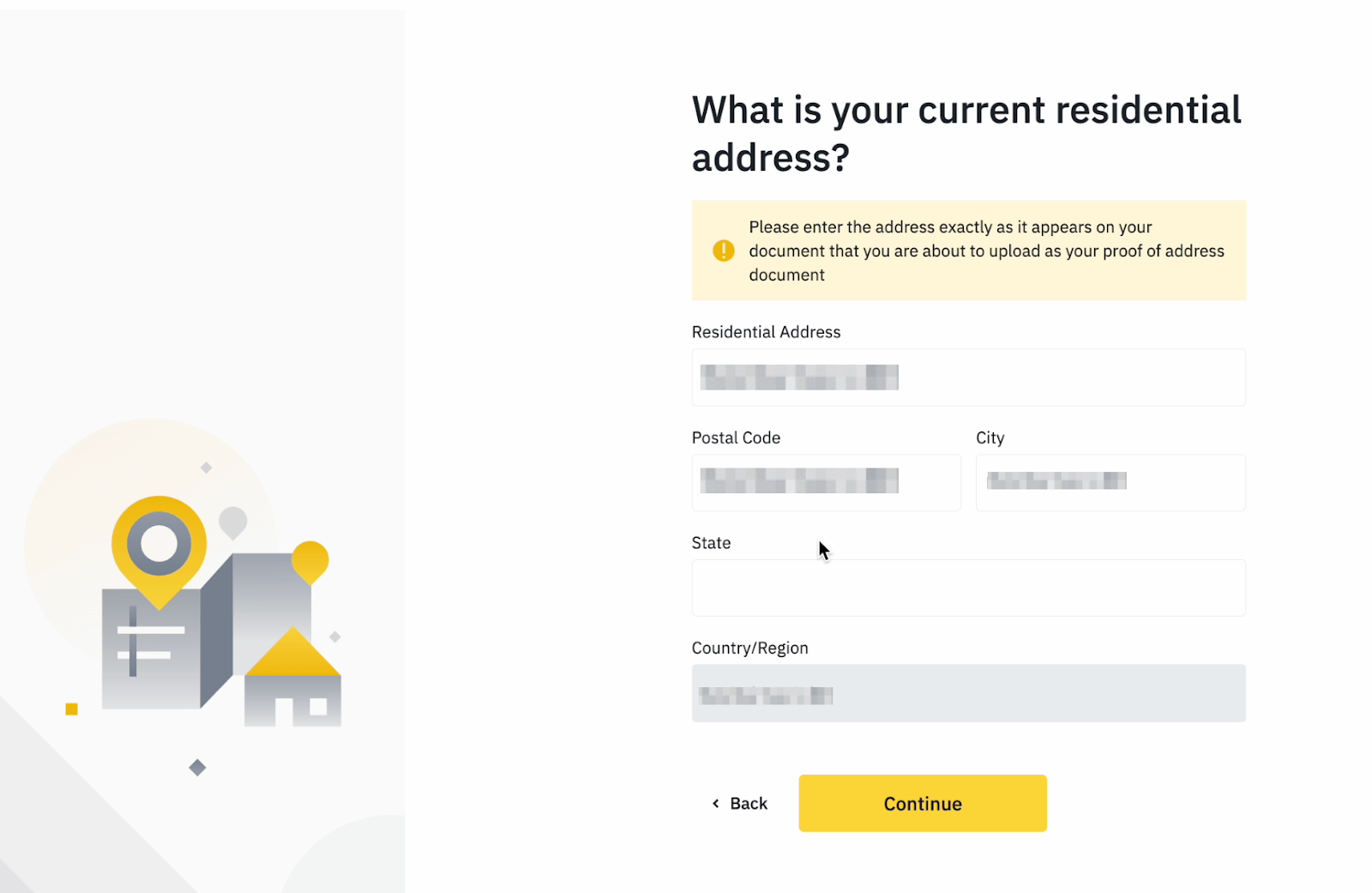
Task: Click the gray document card in the illustration
Action: (x=151, y=649)
